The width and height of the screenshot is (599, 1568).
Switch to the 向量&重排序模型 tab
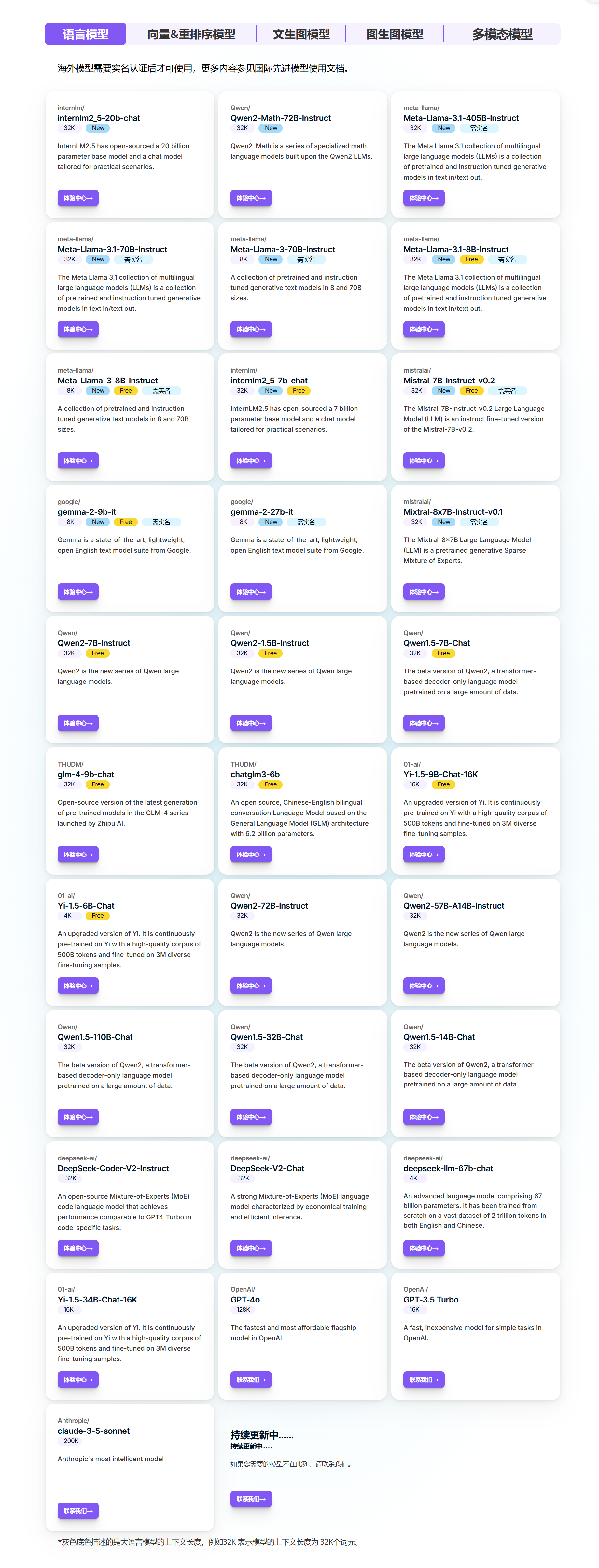click(x=191, y=34)
